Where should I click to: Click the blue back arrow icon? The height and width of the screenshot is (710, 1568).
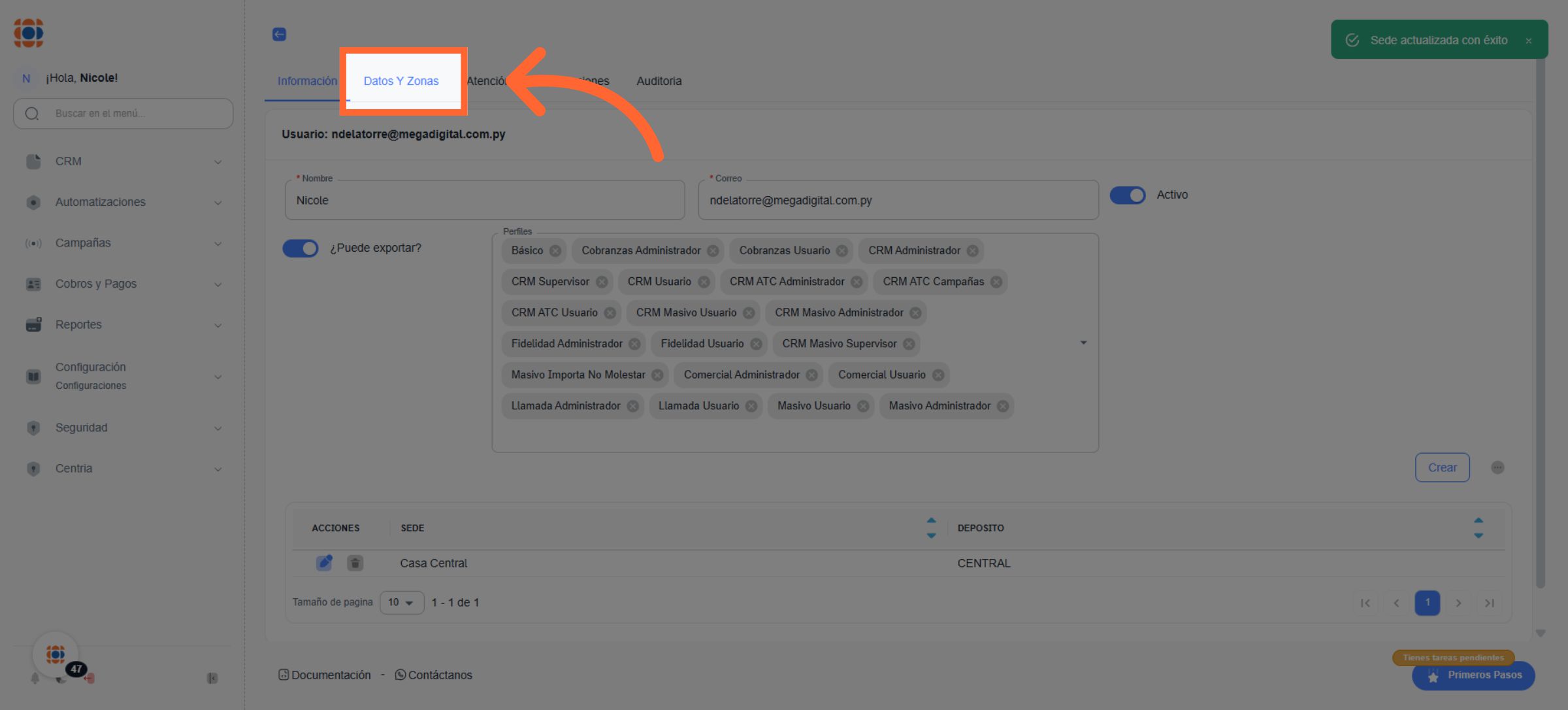click(279, 34)
